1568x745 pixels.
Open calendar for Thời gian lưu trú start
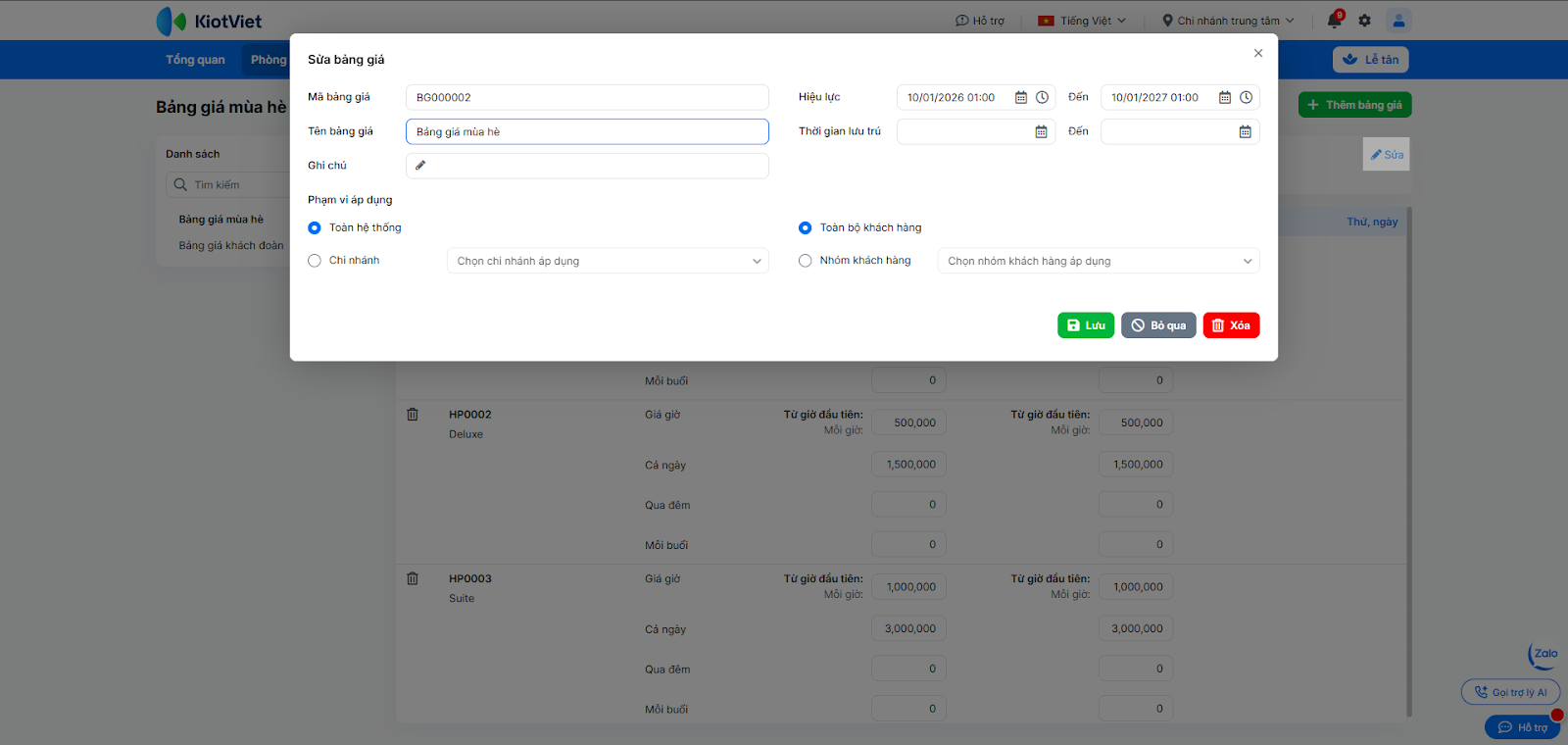(1041, 132)
